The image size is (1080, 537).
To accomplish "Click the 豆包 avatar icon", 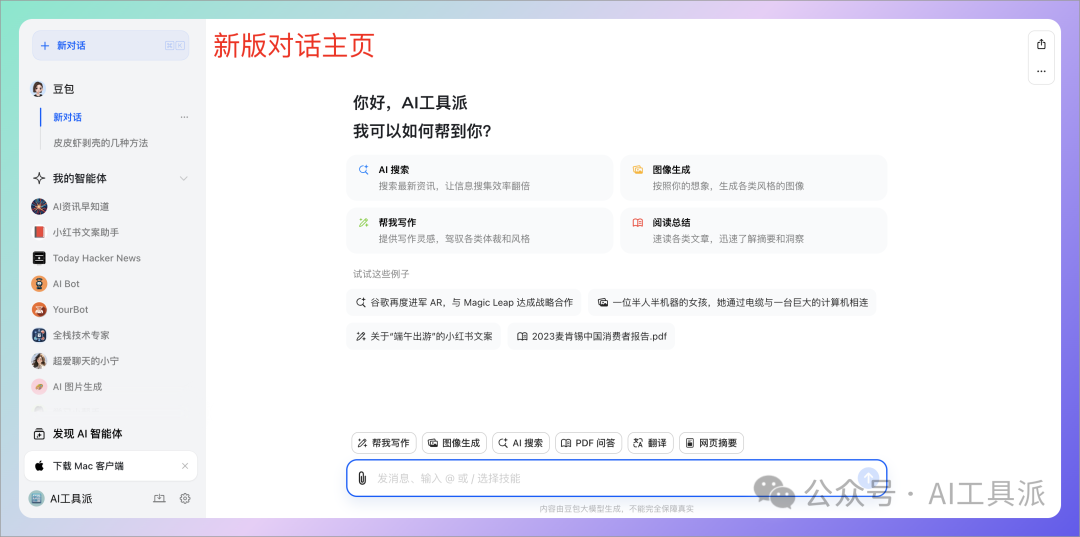I will (39, 89).
